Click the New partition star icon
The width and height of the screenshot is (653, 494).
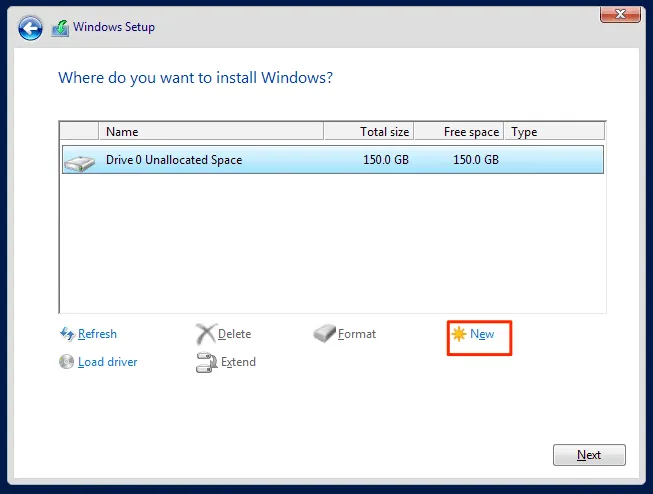(459, 334)
